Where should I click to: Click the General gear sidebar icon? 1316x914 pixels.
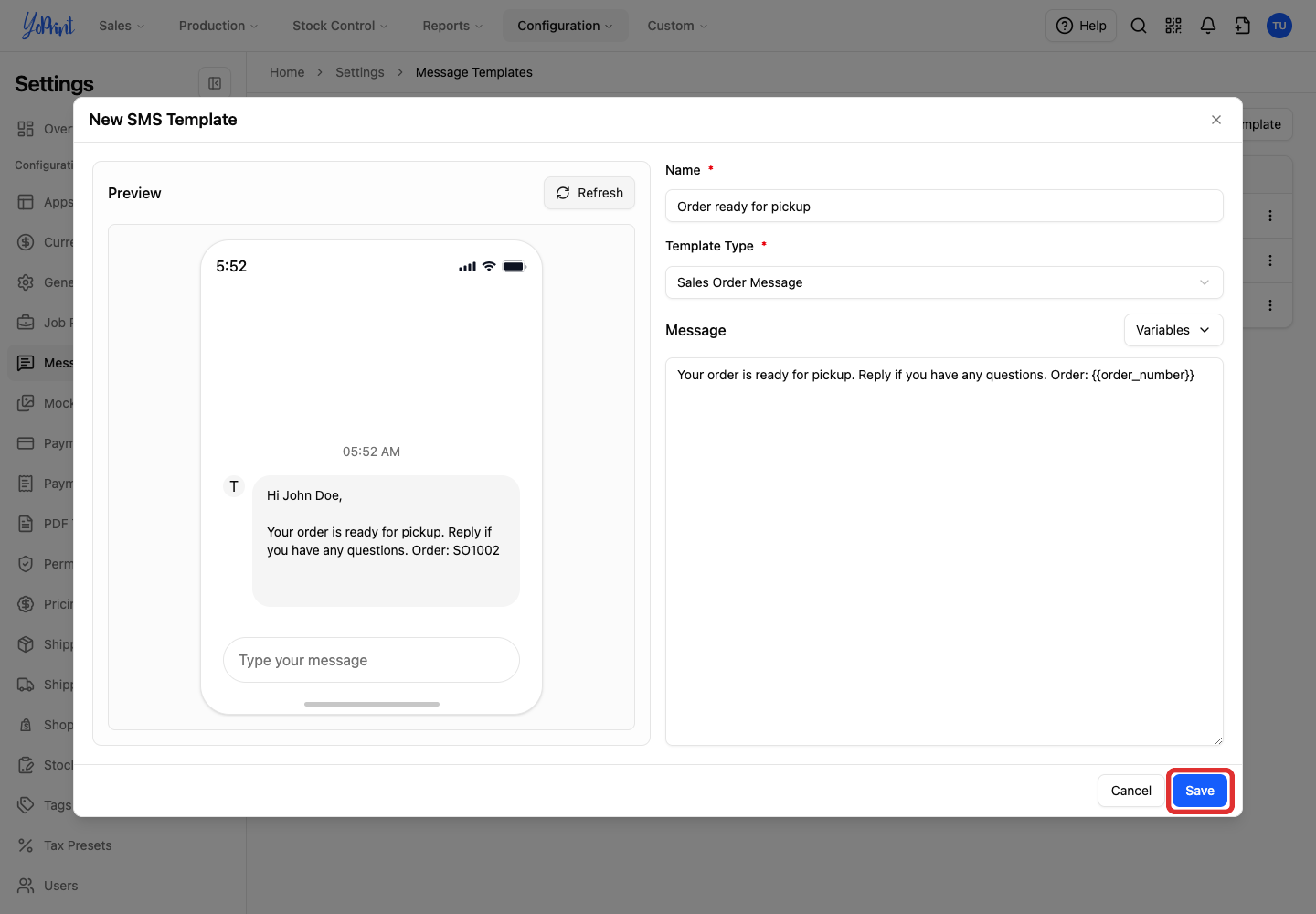click(26, 282)
